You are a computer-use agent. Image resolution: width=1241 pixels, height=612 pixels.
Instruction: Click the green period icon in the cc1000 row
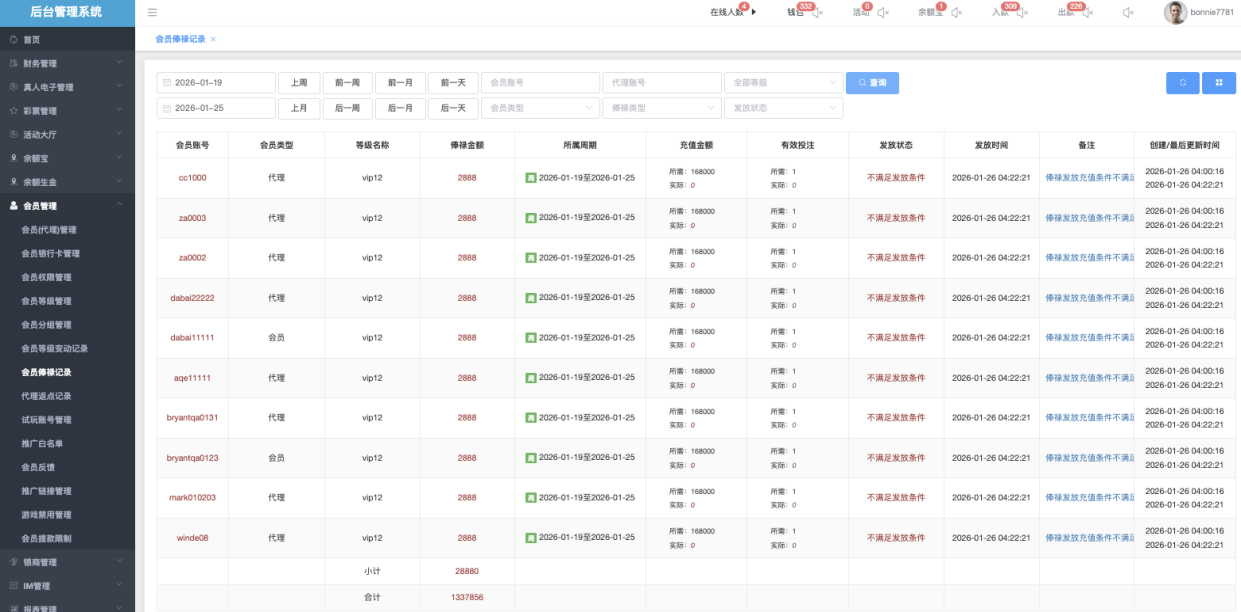coord(531,178)
